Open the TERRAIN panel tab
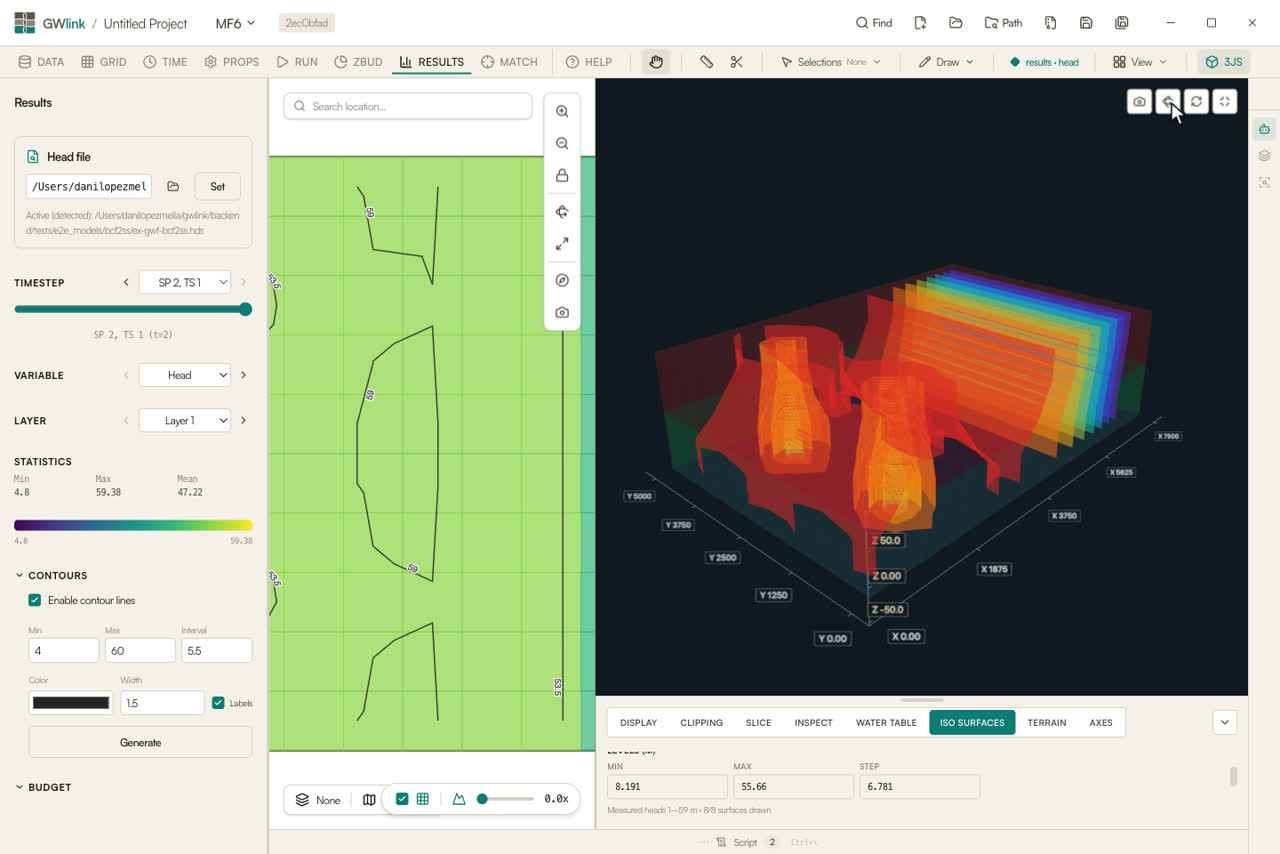1280x854 pixels. [1047, 722]
